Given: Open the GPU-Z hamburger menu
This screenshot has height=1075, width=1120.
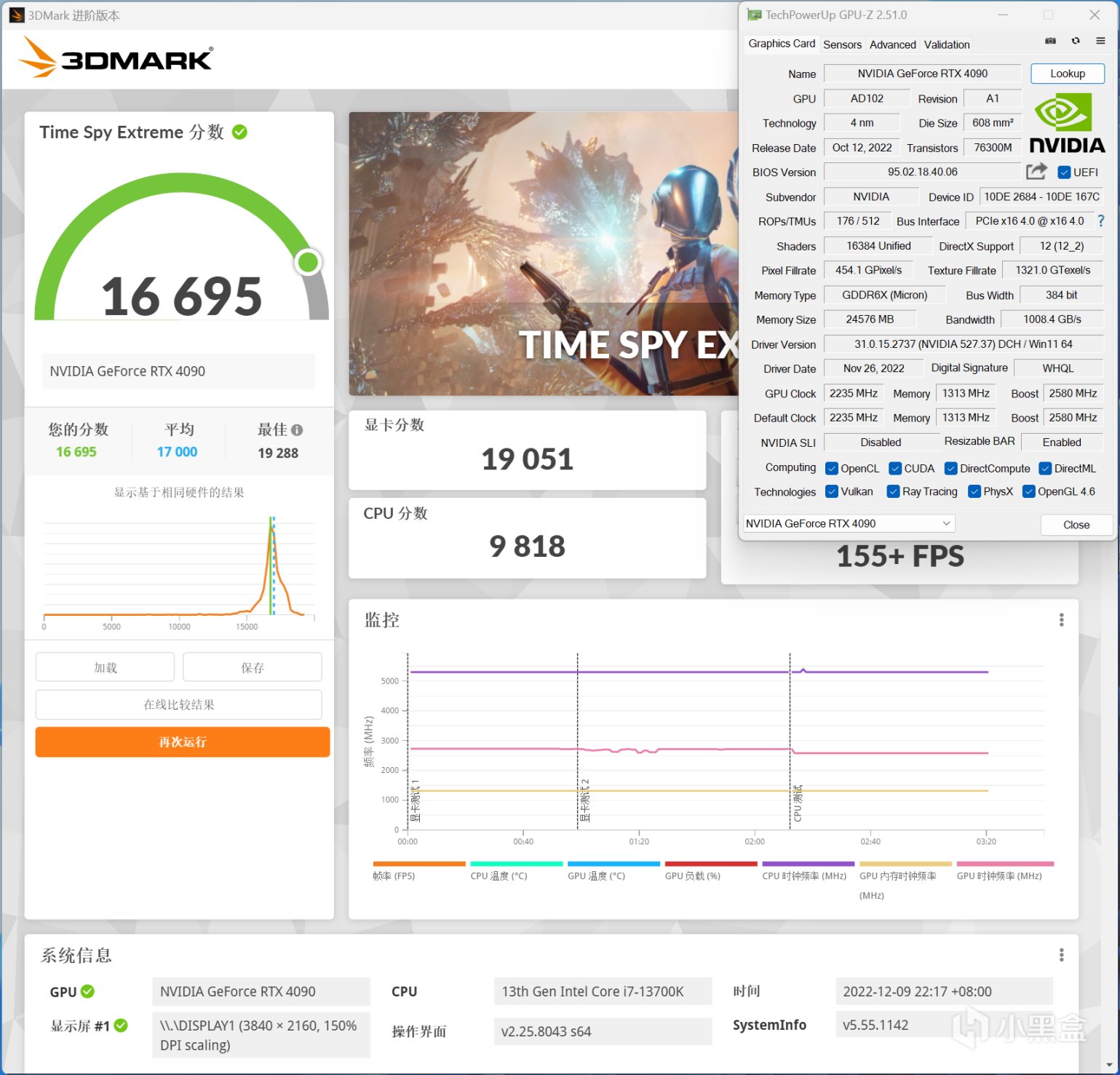Looking at the screenshot, I should [x=1100, y=41].
